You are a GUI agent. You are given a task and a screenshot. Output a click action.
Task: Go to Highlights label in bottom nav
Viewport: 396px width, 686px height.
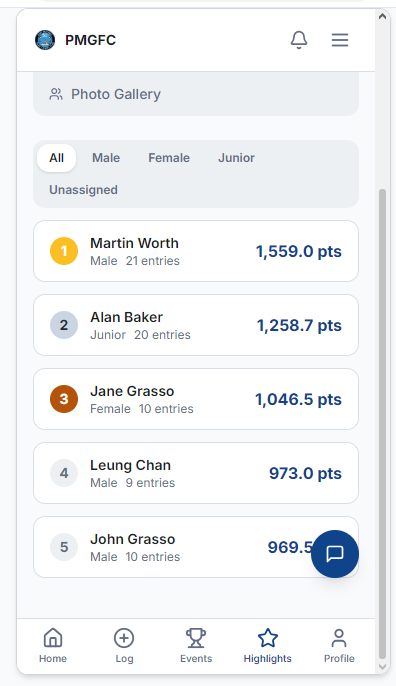point(268,659)
